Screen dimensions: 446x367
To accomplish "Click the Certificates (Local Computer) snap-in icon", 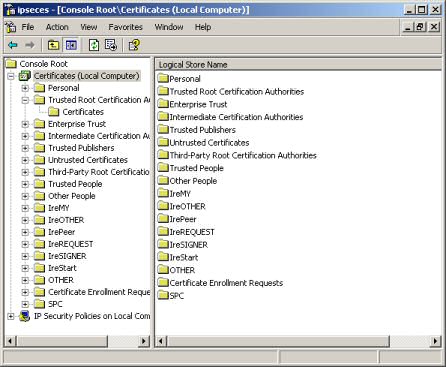I will point(25,76).
